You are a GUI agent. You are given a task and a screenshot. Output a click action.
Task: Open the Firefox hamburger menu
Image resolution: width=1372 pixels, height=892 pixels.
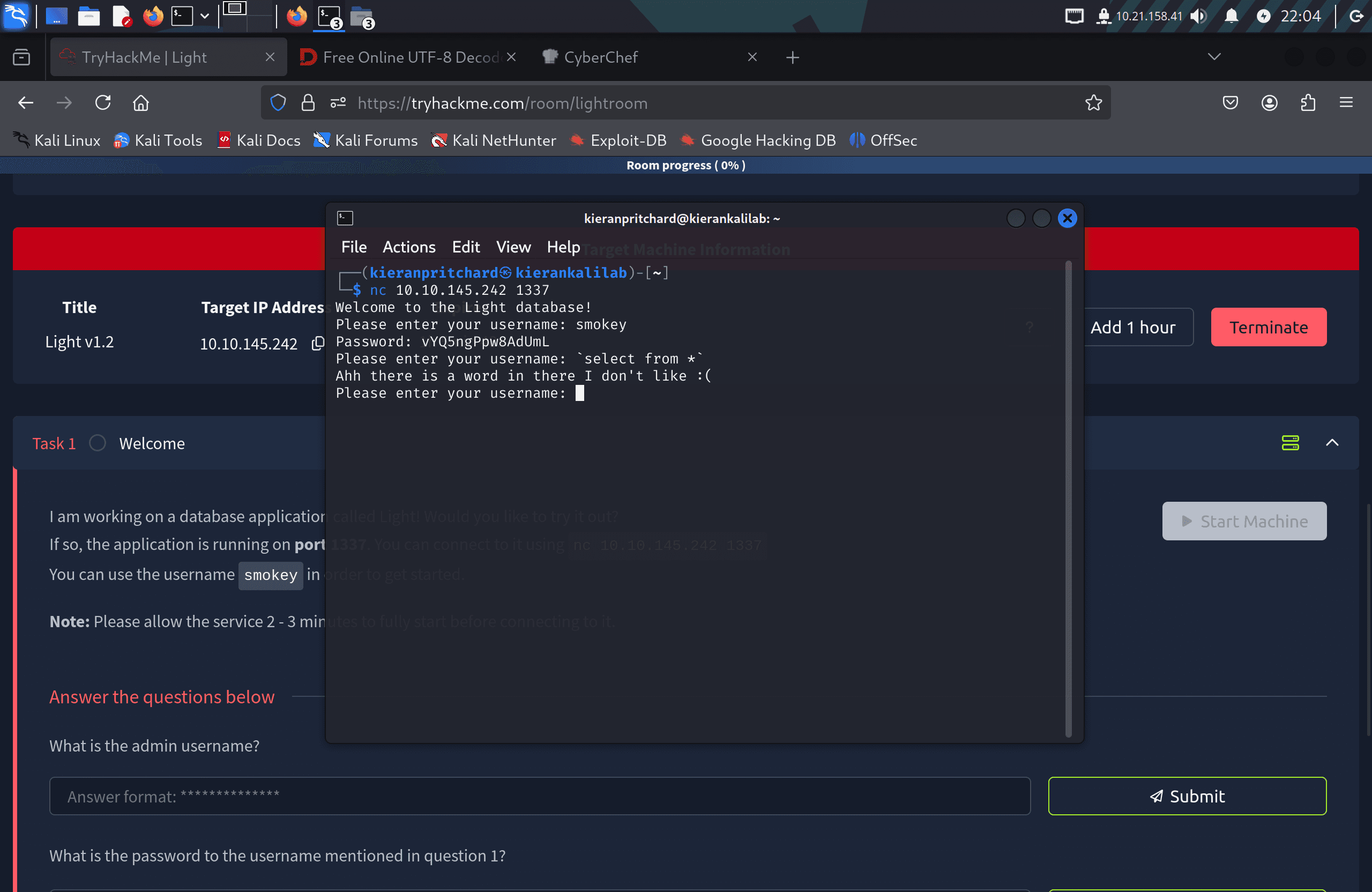pos(1346,103)
